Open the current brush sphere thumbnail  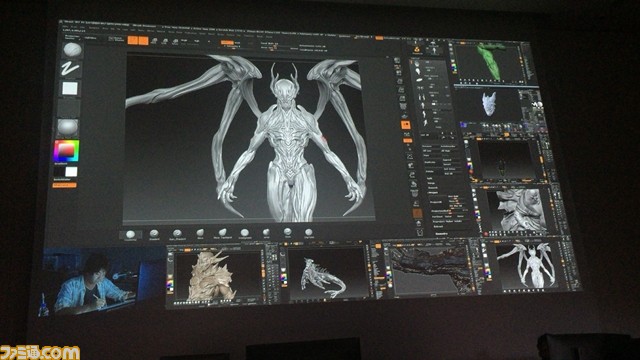coord(72,50)
